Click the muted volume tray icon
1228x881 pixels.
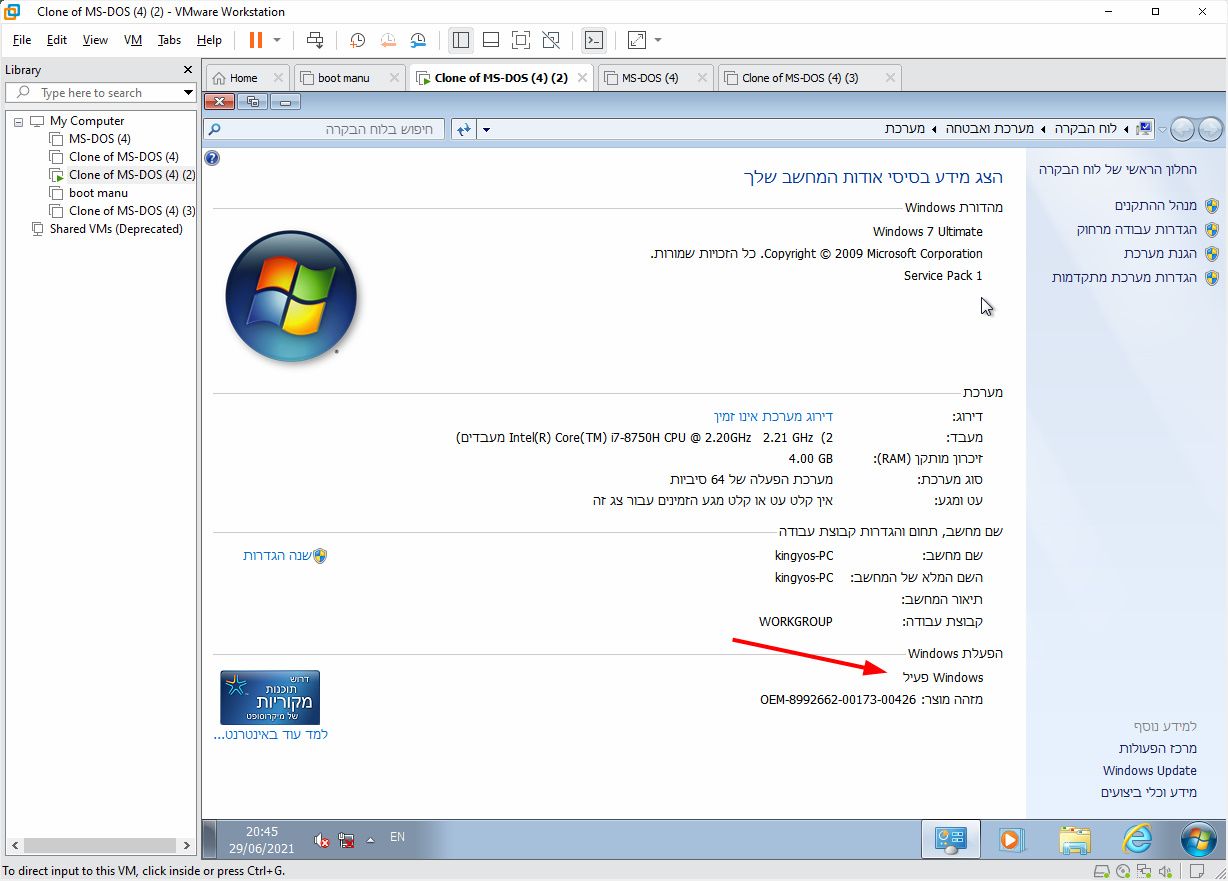point(322,841)
